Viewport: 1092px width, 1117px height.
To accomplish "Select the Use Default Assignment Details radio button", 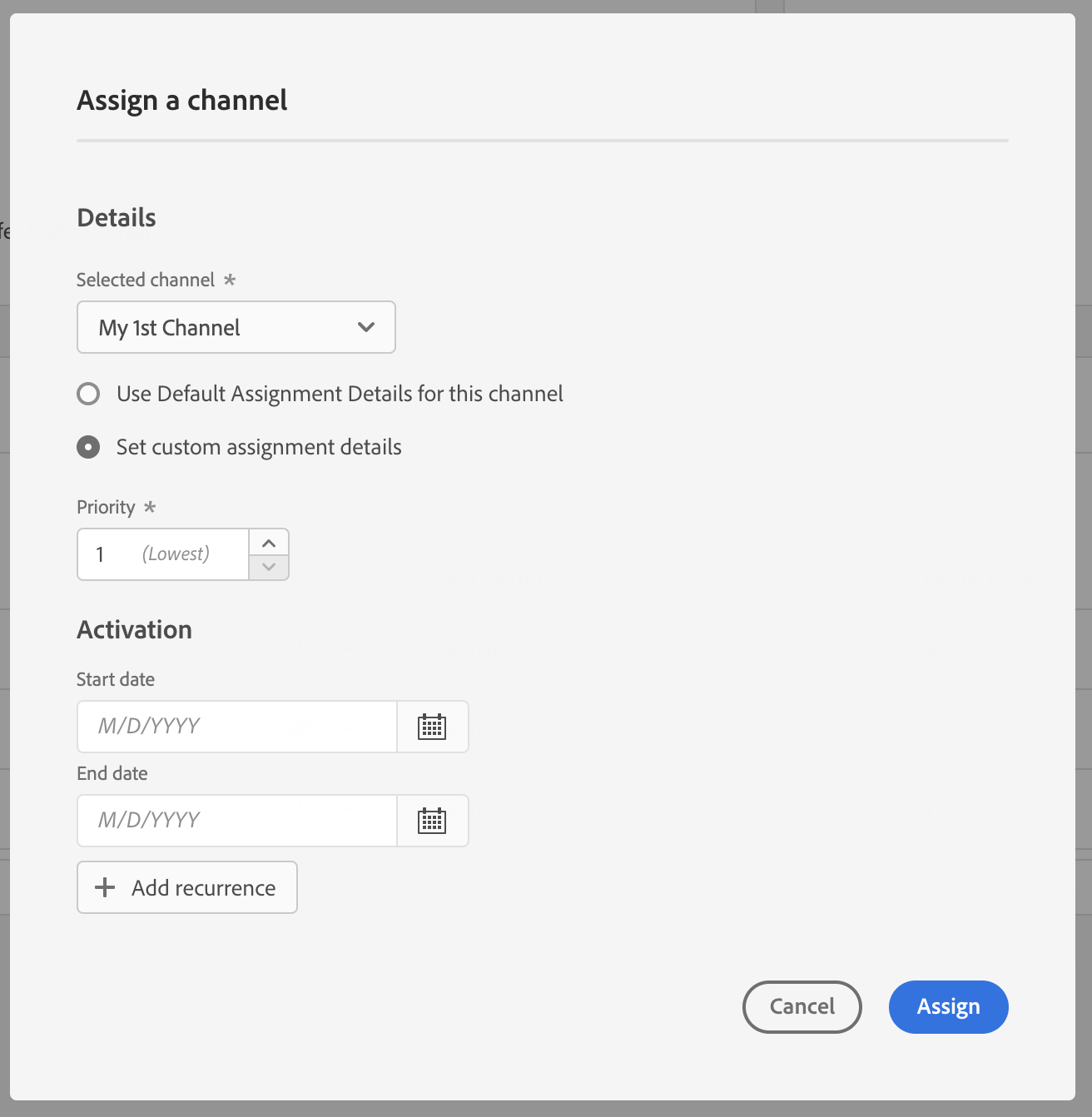I will coord(88,394).
